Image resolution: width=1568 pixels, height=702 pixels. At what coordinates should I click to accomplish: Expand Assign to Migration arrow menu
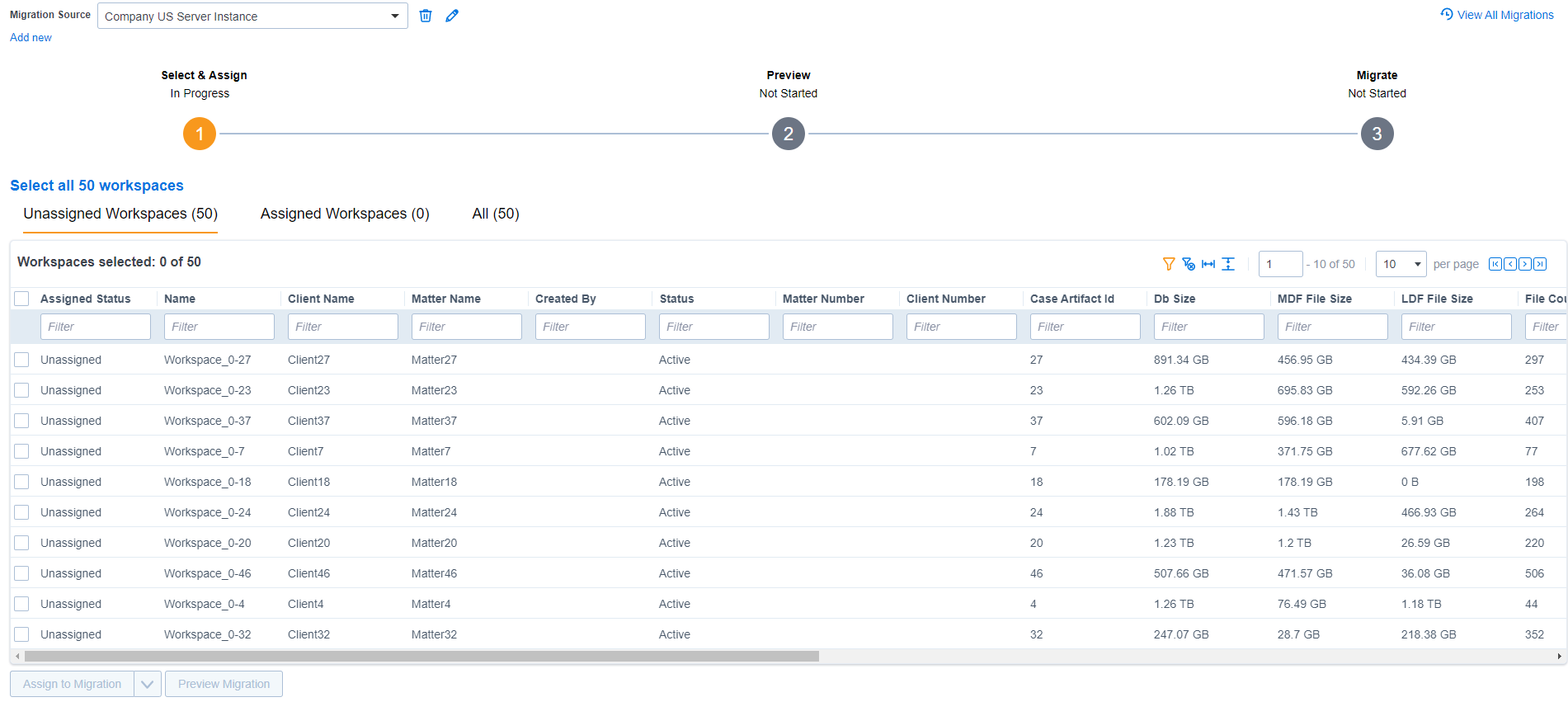click(x=147, y=684)
